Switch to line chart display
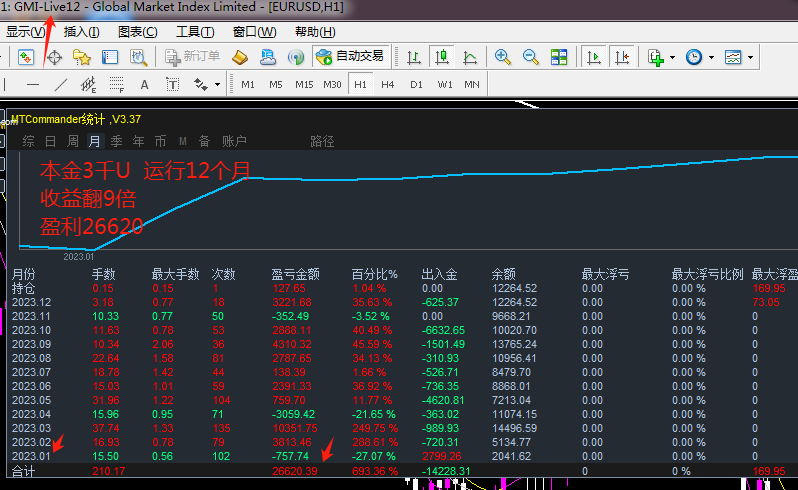Image resolution: width=798 pixels, height=490 pixels. pos(470,57)
